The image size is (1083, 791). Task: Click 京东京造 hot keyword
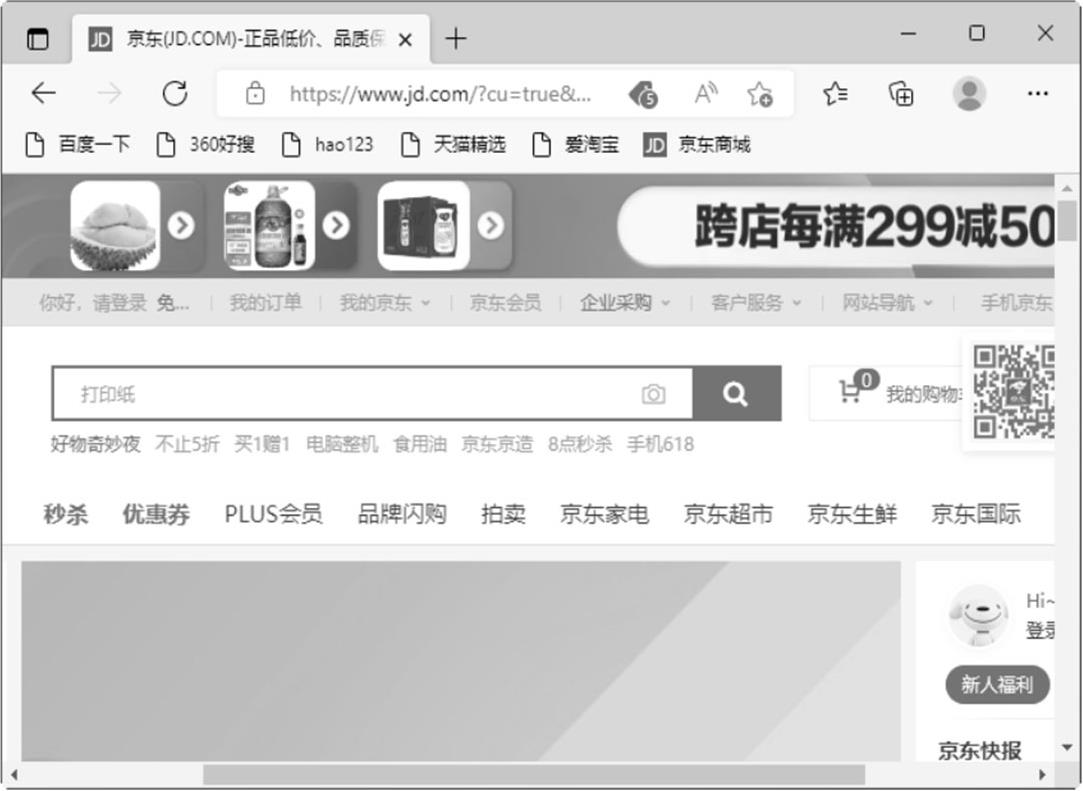click(x=497, y=444)
